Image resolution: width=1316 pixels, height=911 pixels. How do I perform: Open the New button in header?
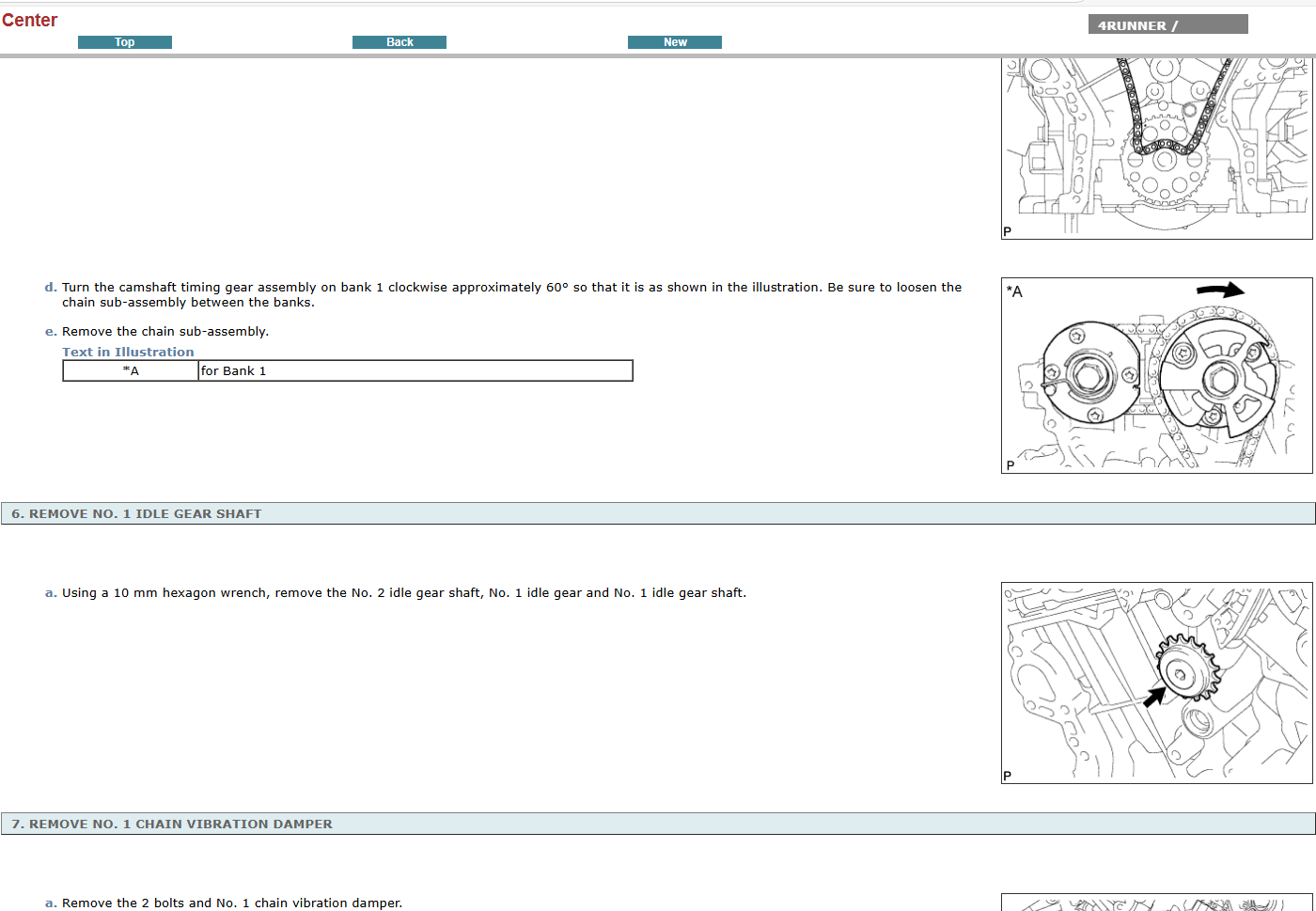click(674, 42)
